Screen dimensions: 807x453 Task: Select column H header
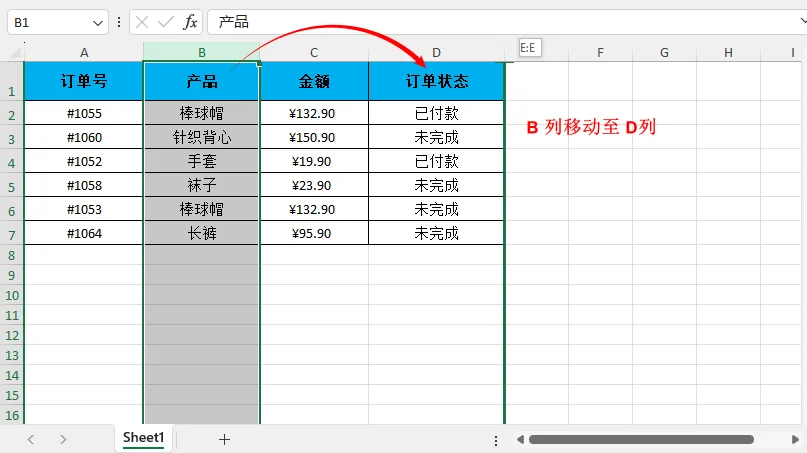click(x=728, y=53)
